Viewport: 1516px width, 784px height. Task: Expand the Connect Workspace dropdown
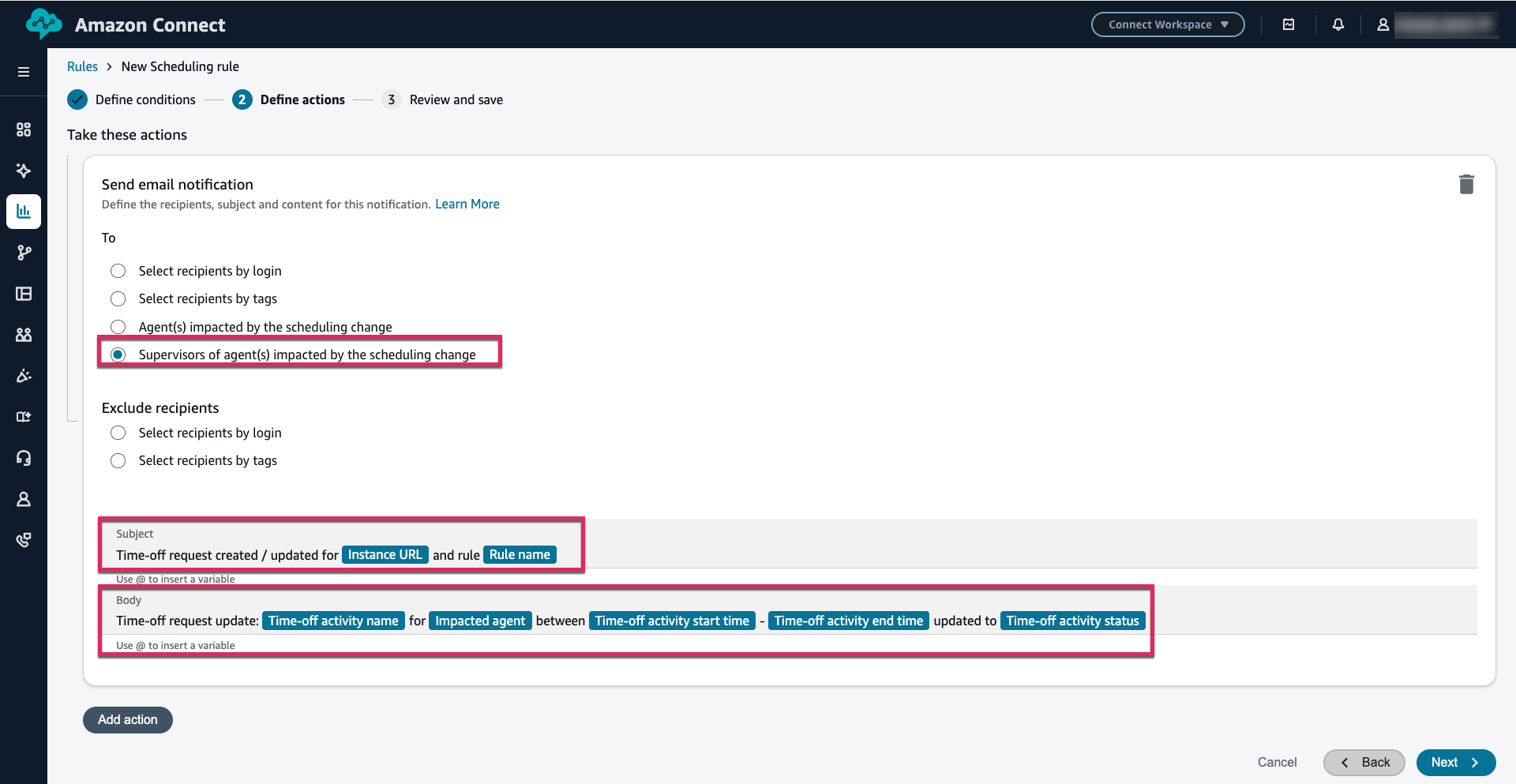click(1168, 24)
